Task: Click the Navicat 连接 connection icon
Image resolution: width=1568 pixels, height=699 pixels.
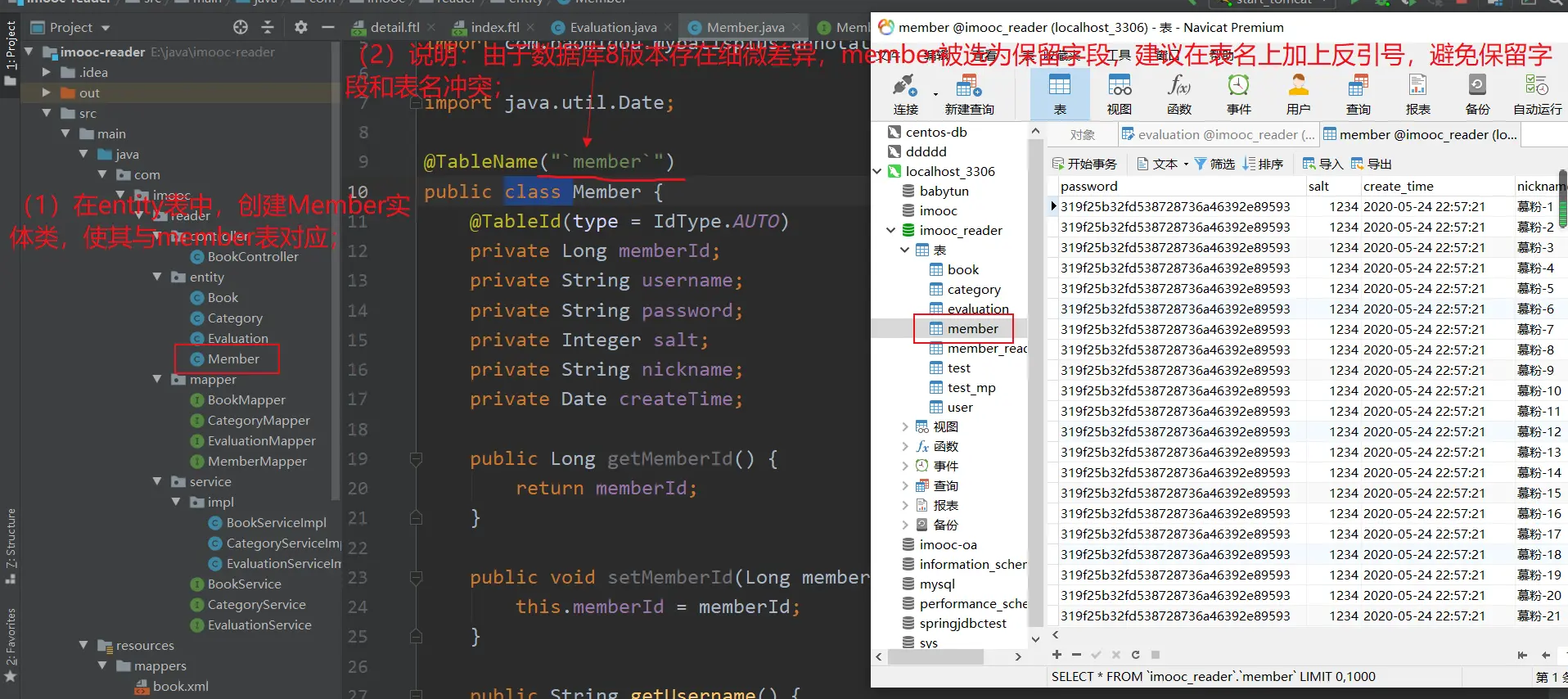Action: click(x=904, y=93)
